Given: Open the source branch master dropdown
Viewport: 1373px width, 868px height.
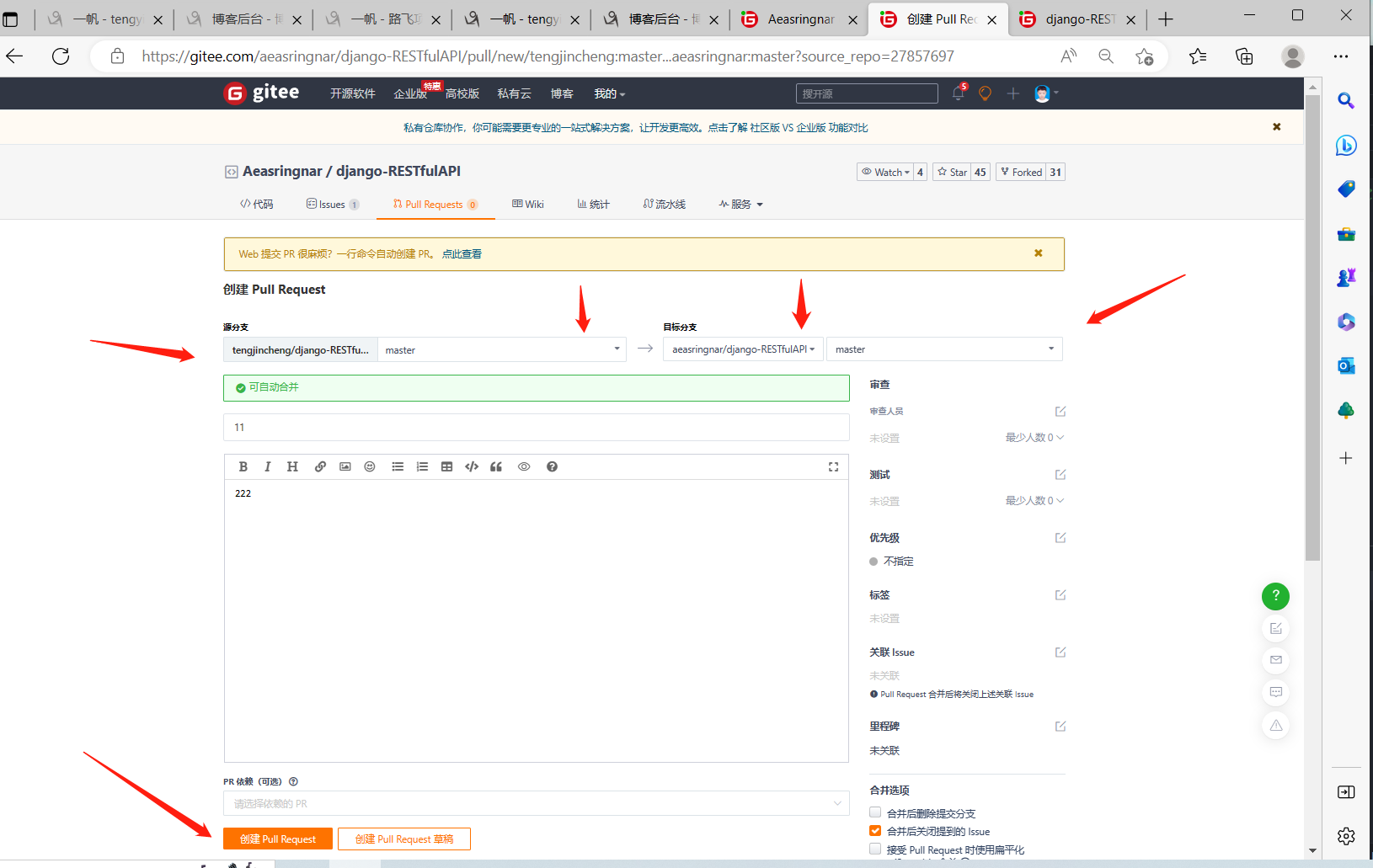Looking at the screenshot, I should (502, 349).
